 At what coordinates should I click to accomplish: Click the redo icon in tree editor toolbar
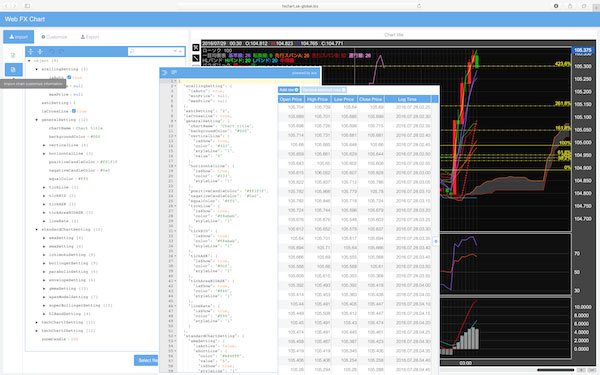point(62,51)
